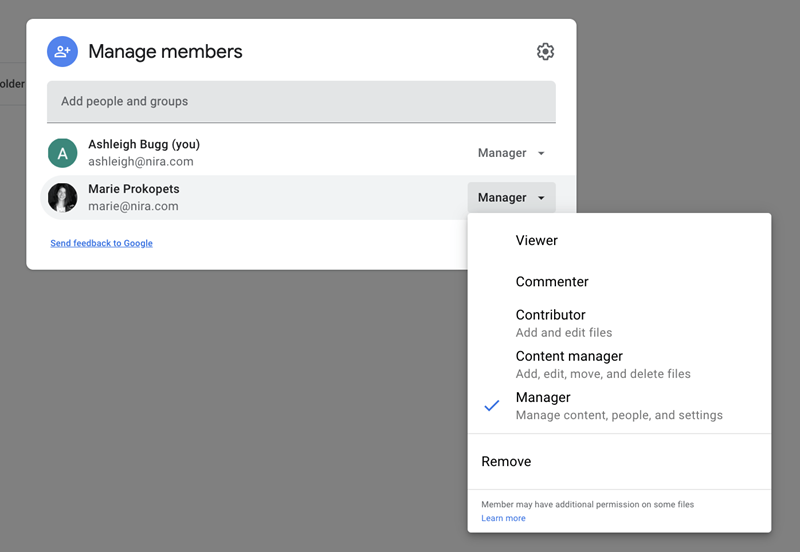Click the blue checkmark beside Manager
This screenshot has width=800, height=552.
click(x=491, y=406)
